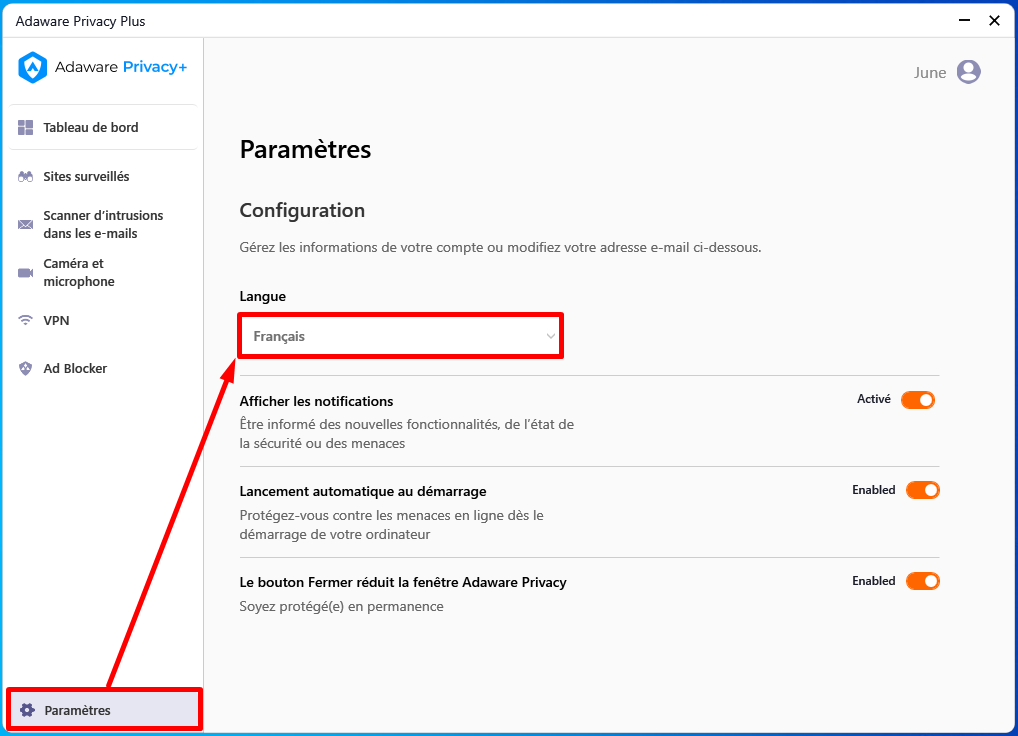Viewport: 1018px width, 736px height.
Task: Click the Paramètres gear icon
Action: pos(27,710)
